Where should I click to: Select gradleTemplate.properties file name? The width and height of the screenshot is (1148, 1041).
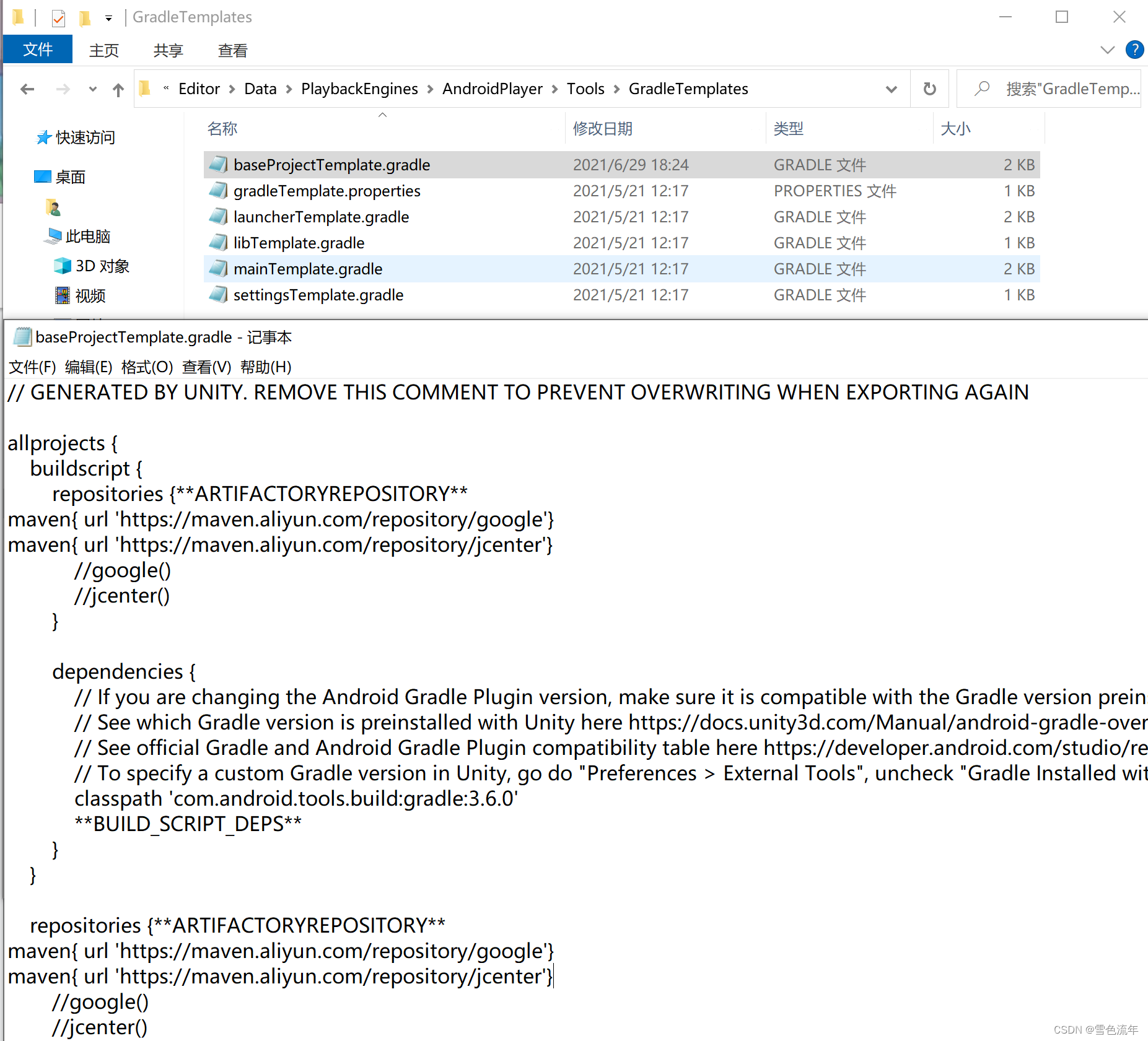[x=326, y=191]
